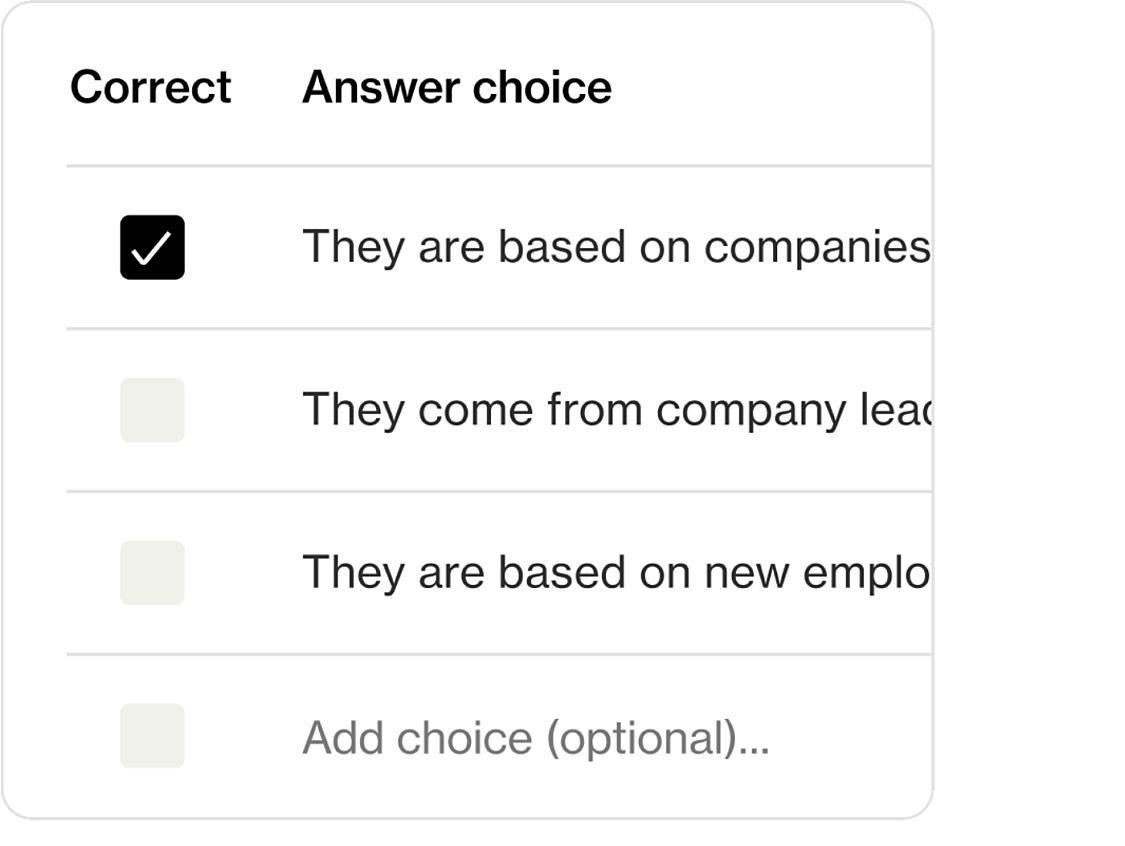Edit the "They come from company" answer text
The image size is (1125, 846).
(x=616, y=410)
